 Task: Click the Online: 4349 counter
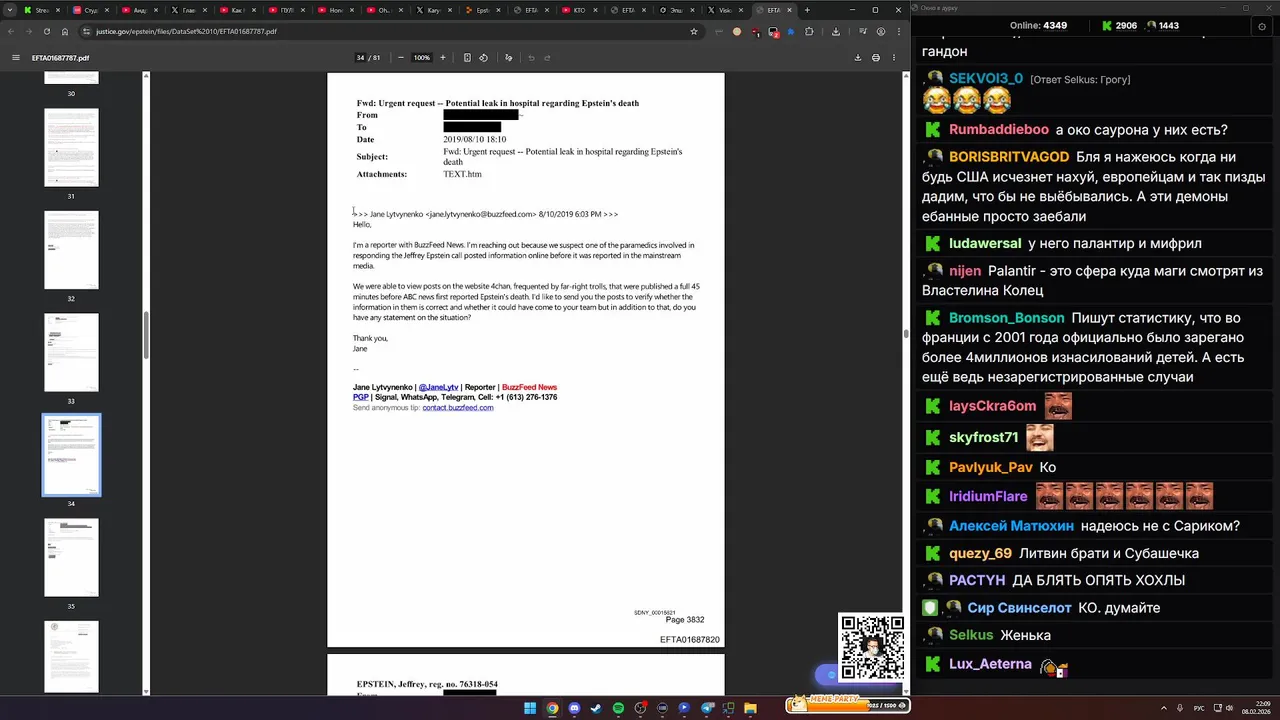coord(1038,25)
